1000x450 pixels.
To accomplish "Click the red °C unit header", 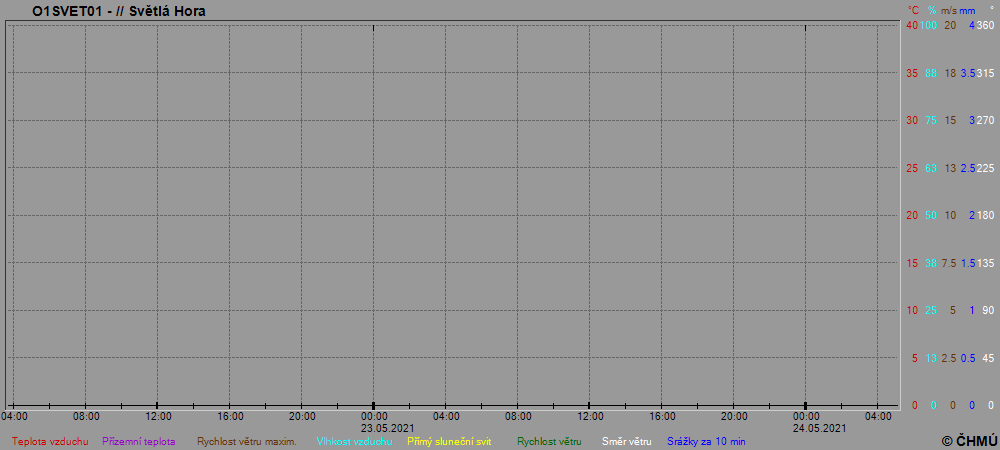I will 913,10.
